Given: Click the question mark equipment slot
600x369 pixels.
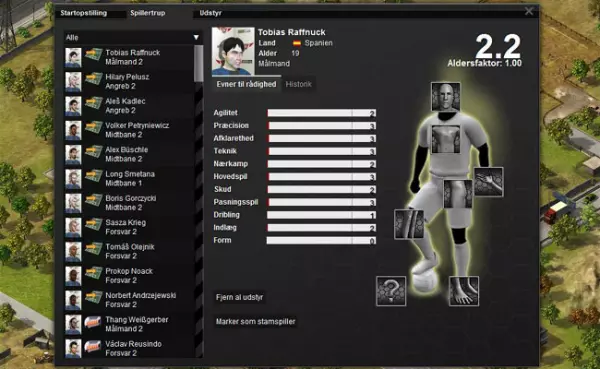Looking at the screenshot, I should pos(391,291).
